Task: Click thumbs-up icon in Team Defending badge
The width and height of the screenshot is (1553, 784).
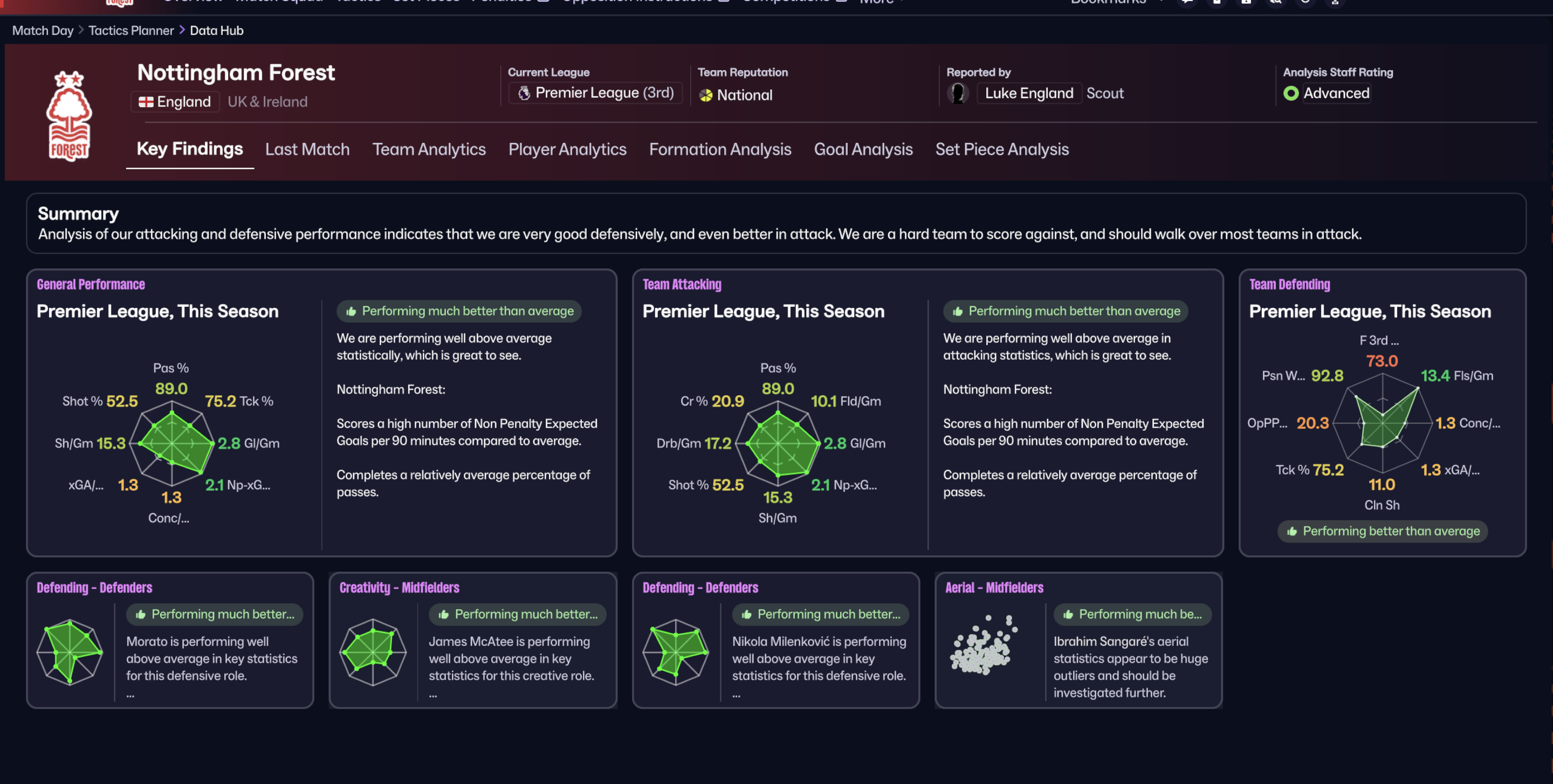Action: coord(1291,532)
